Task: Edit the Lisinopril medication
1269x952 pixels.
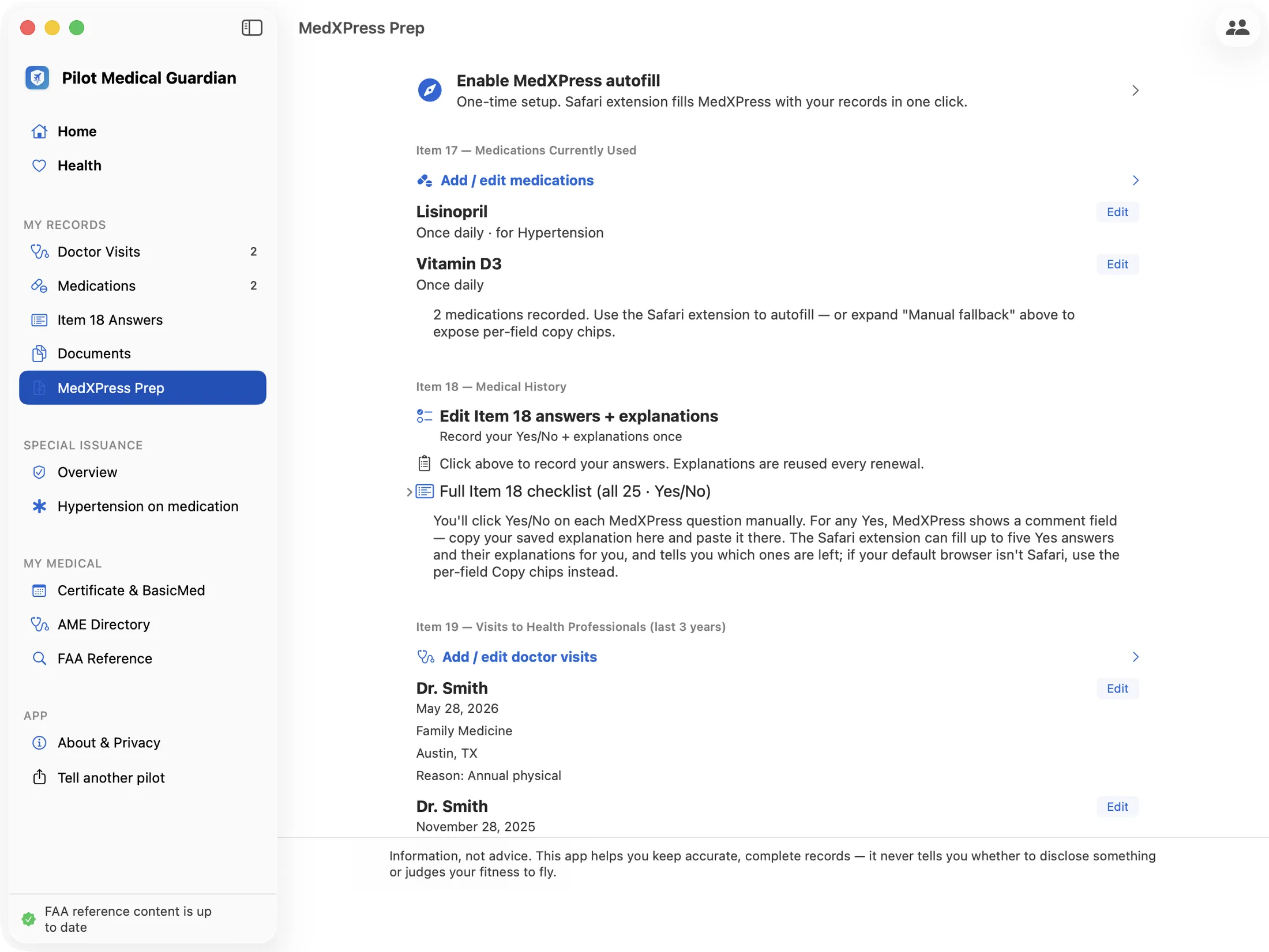Action: (1117, 212)
